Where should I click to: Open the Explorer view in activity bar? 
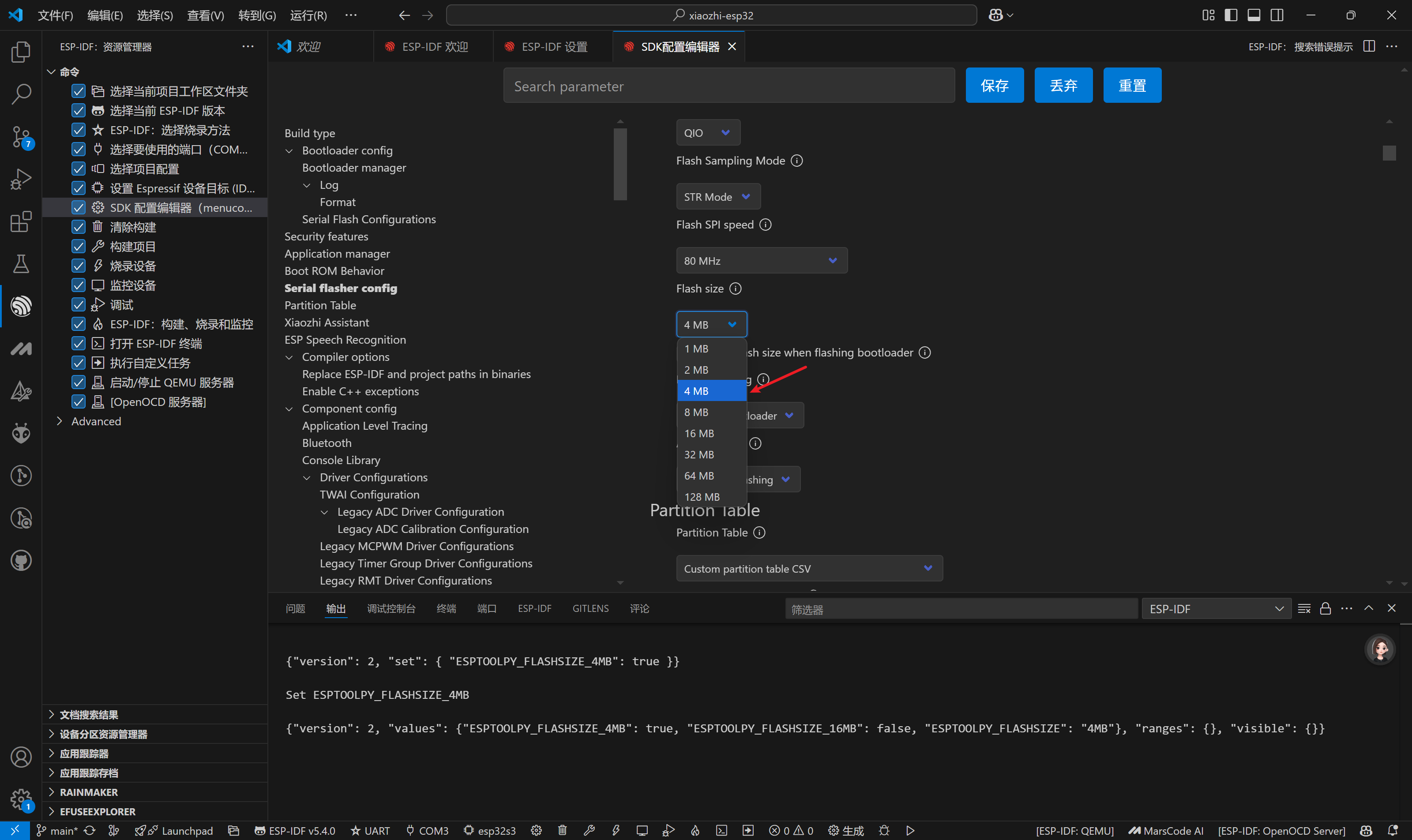click(21, 52)
